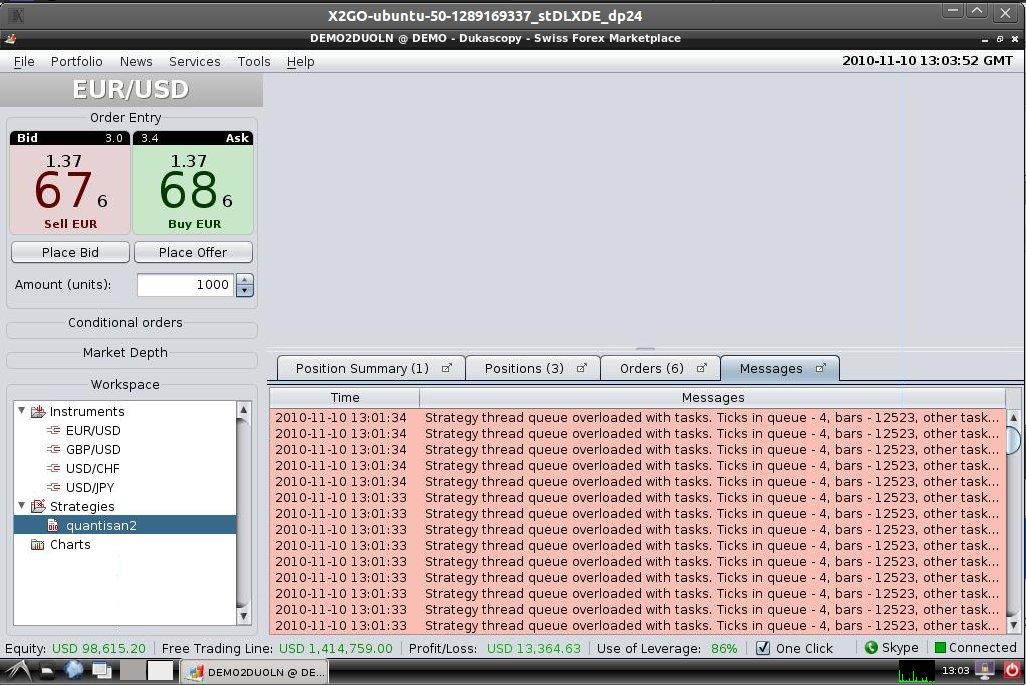The image size is (1026, 685).
Task: Click the messages list scroll up arrow
Action: coord(1014,417)
